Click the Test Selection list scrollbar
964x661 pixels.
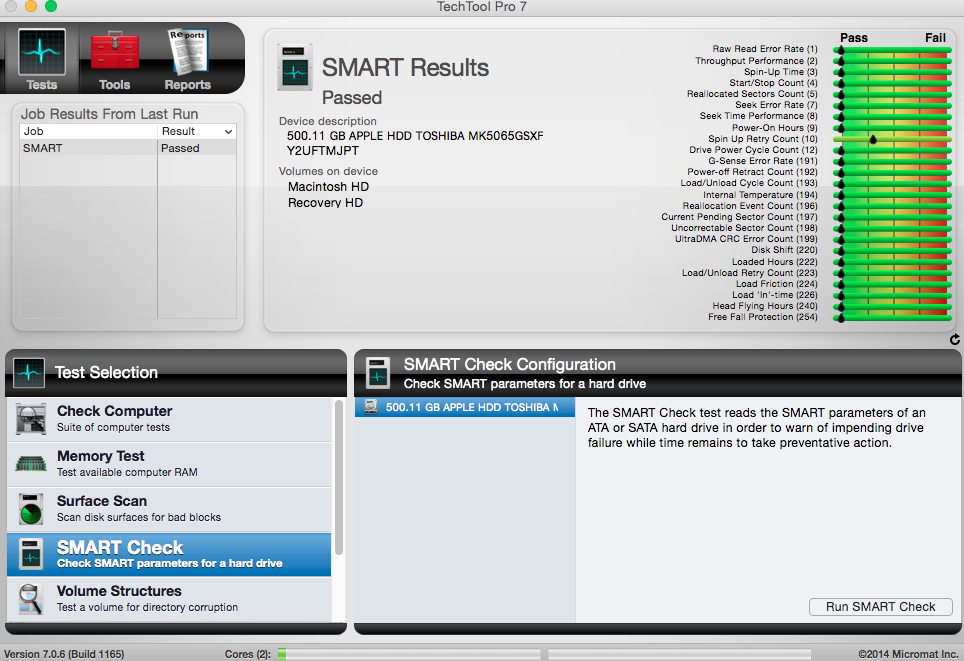(x=339, y=478)
